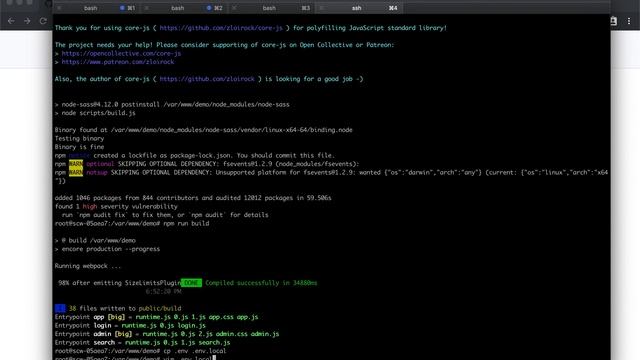Select the ssh terminal tab
This screenshot has height=360, width=640.
[356, 8]
